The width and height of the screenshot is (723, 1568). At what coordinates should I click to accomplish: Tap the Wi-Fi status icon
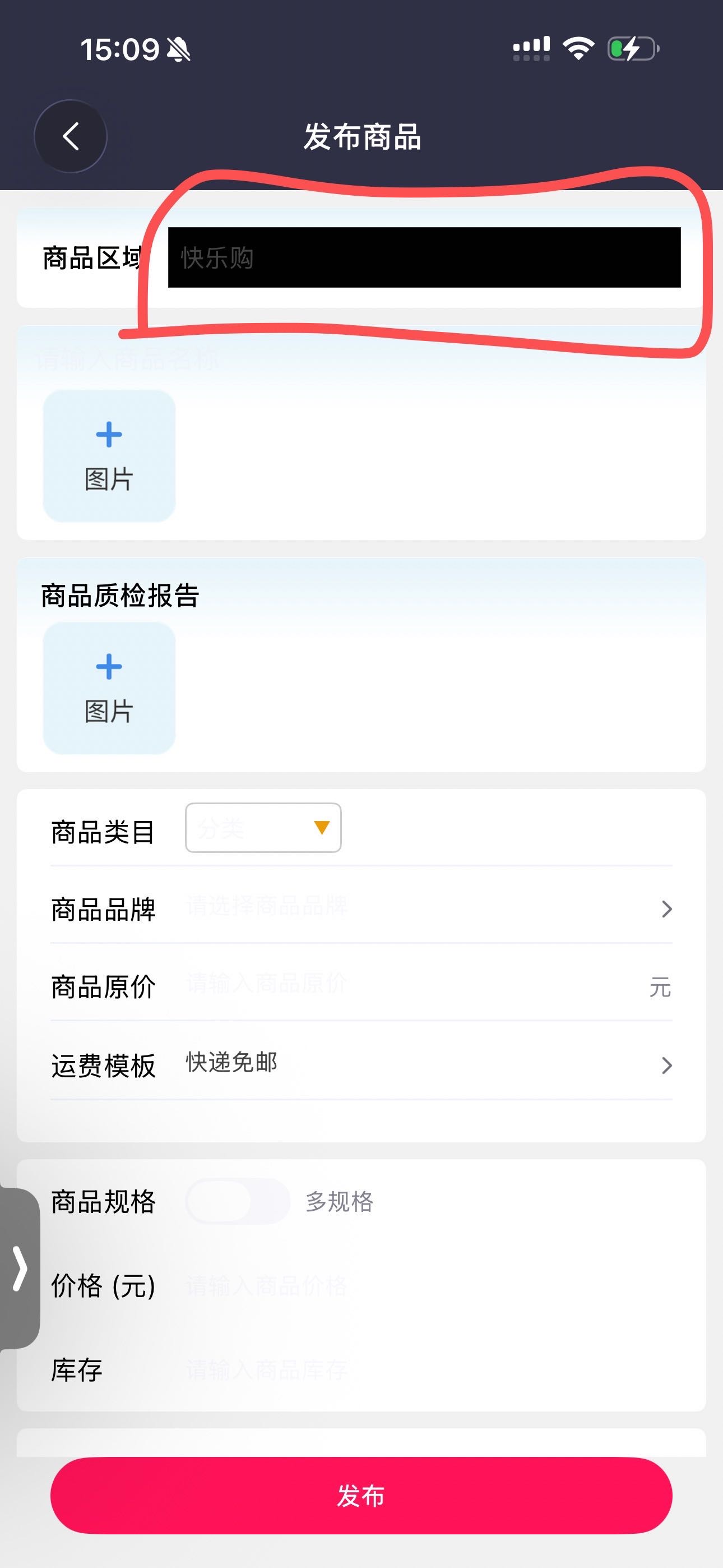pos(578,48)
